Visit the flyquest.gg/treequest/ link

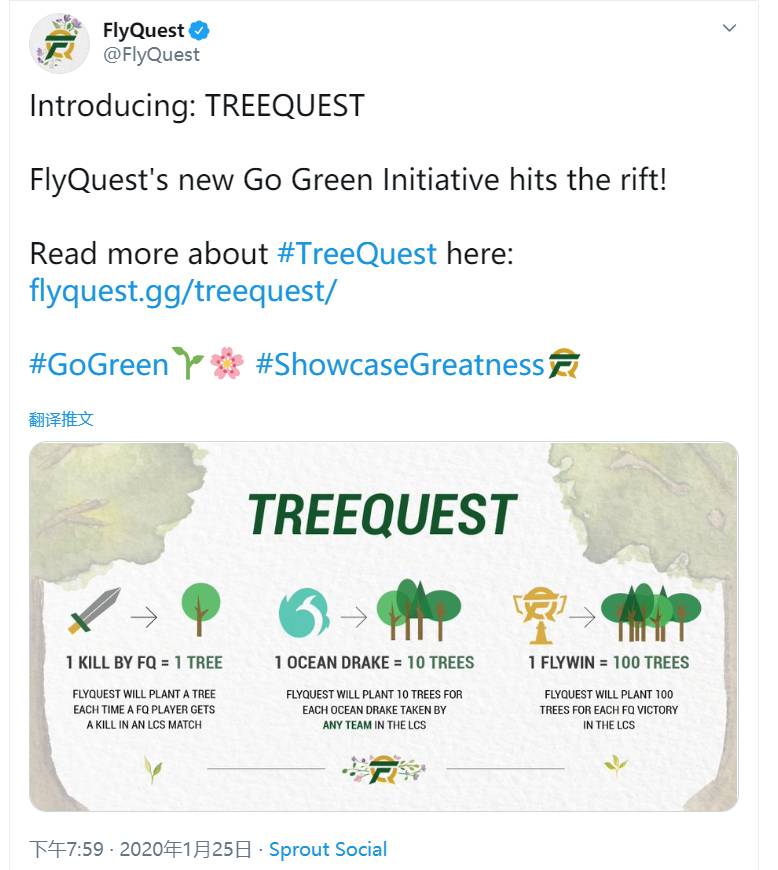[183, 291]
